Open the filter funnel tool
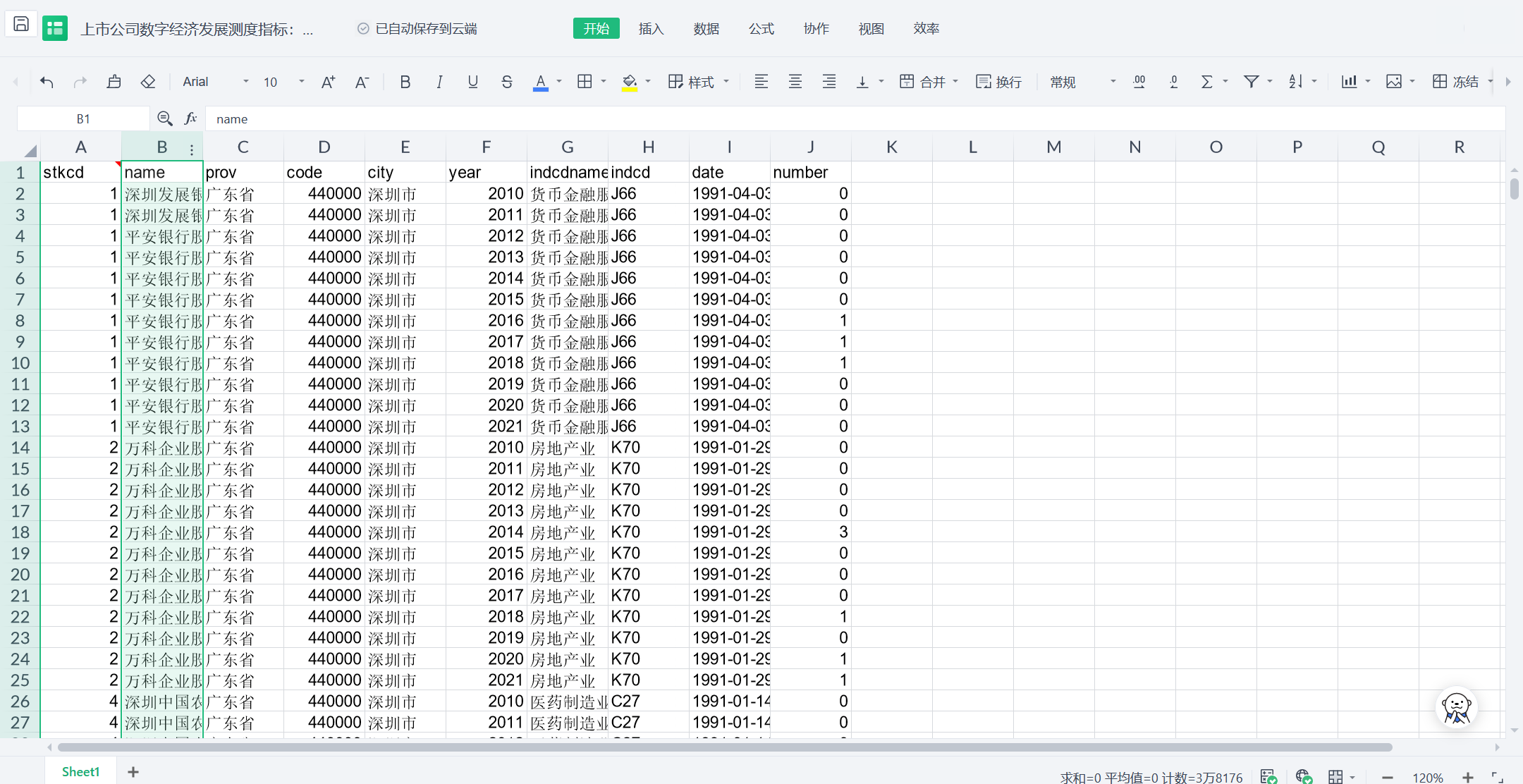 tap(1251, 82)
